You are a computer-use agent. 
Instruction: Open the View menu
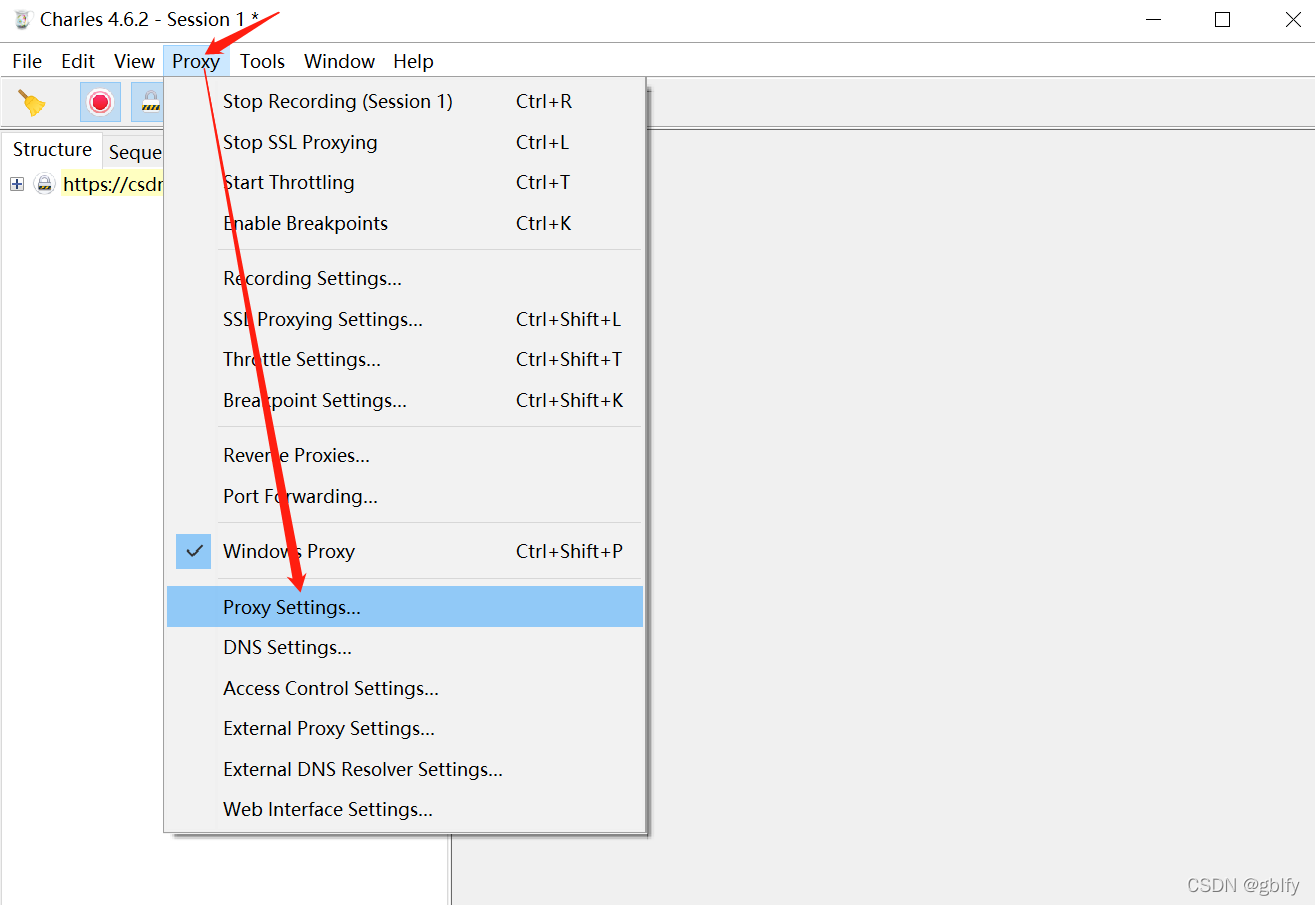134,62
